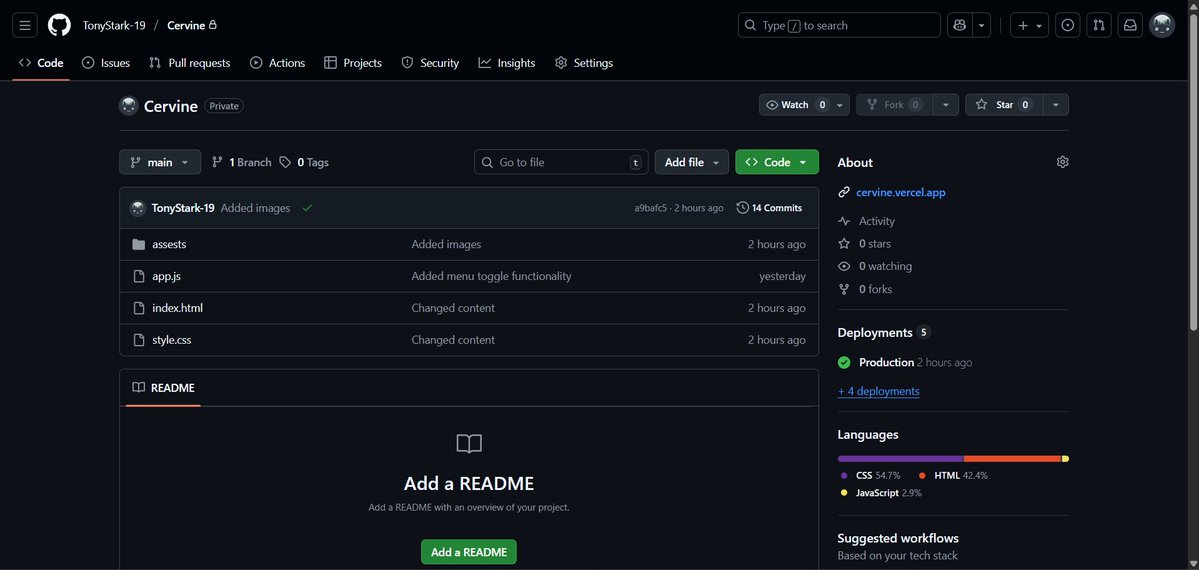The width and height of the screenshot is (1199, 570).
Task: Click the Cervine repository avatar icon
Action: pos(128,106)
